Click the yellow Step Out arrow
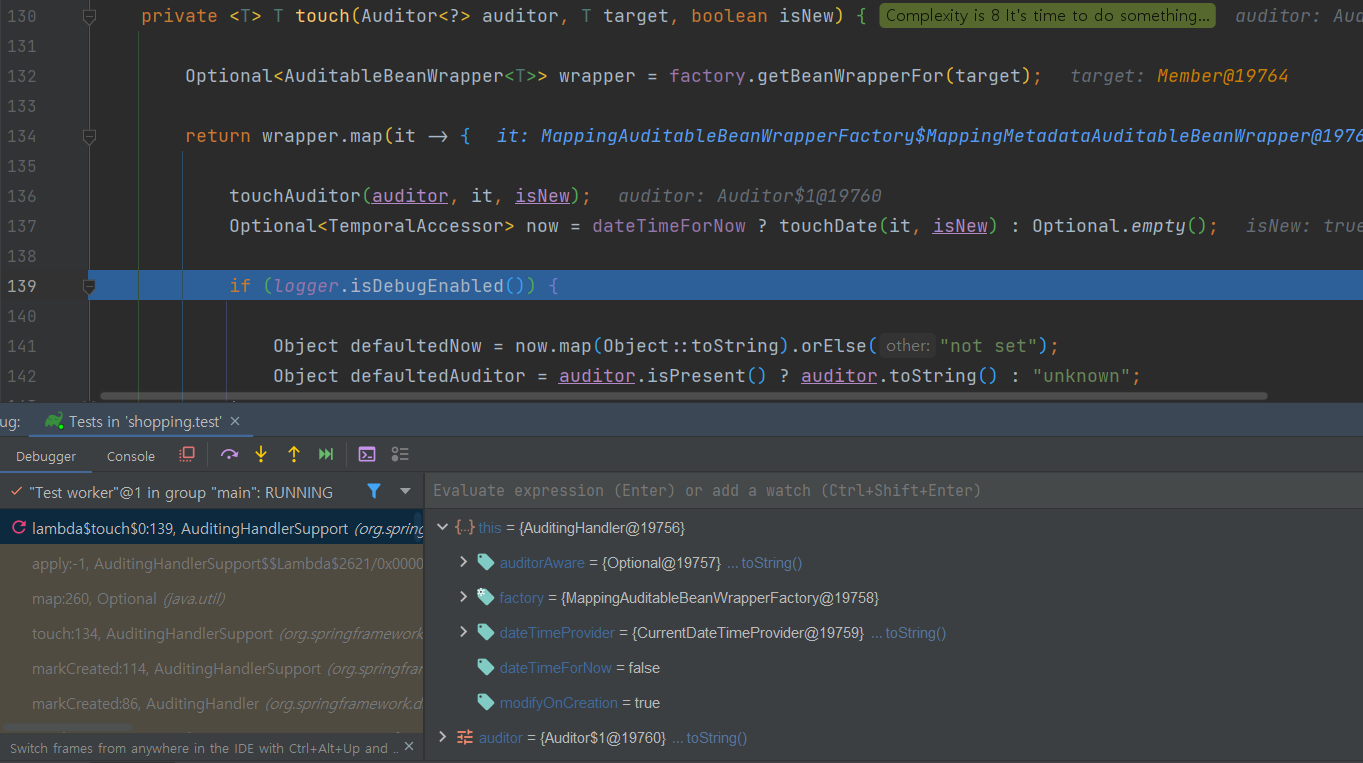The image size is (1363, 763). coord(293,454)
